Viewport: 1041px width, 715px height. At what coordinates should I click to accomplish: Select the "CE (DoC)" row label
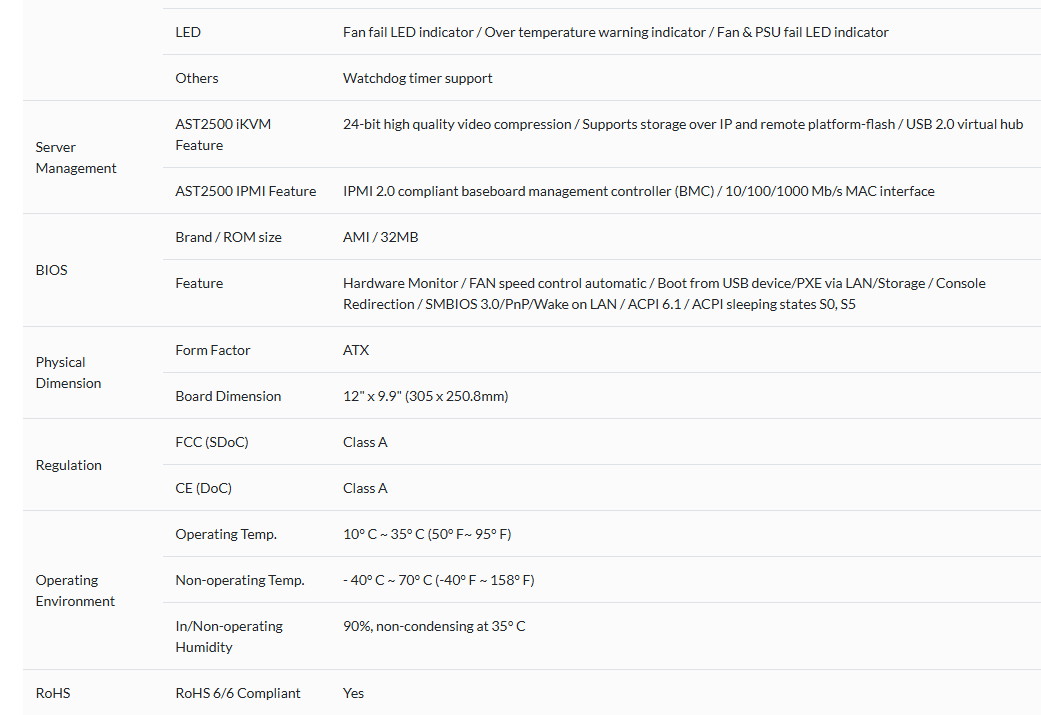coord(203,488)
